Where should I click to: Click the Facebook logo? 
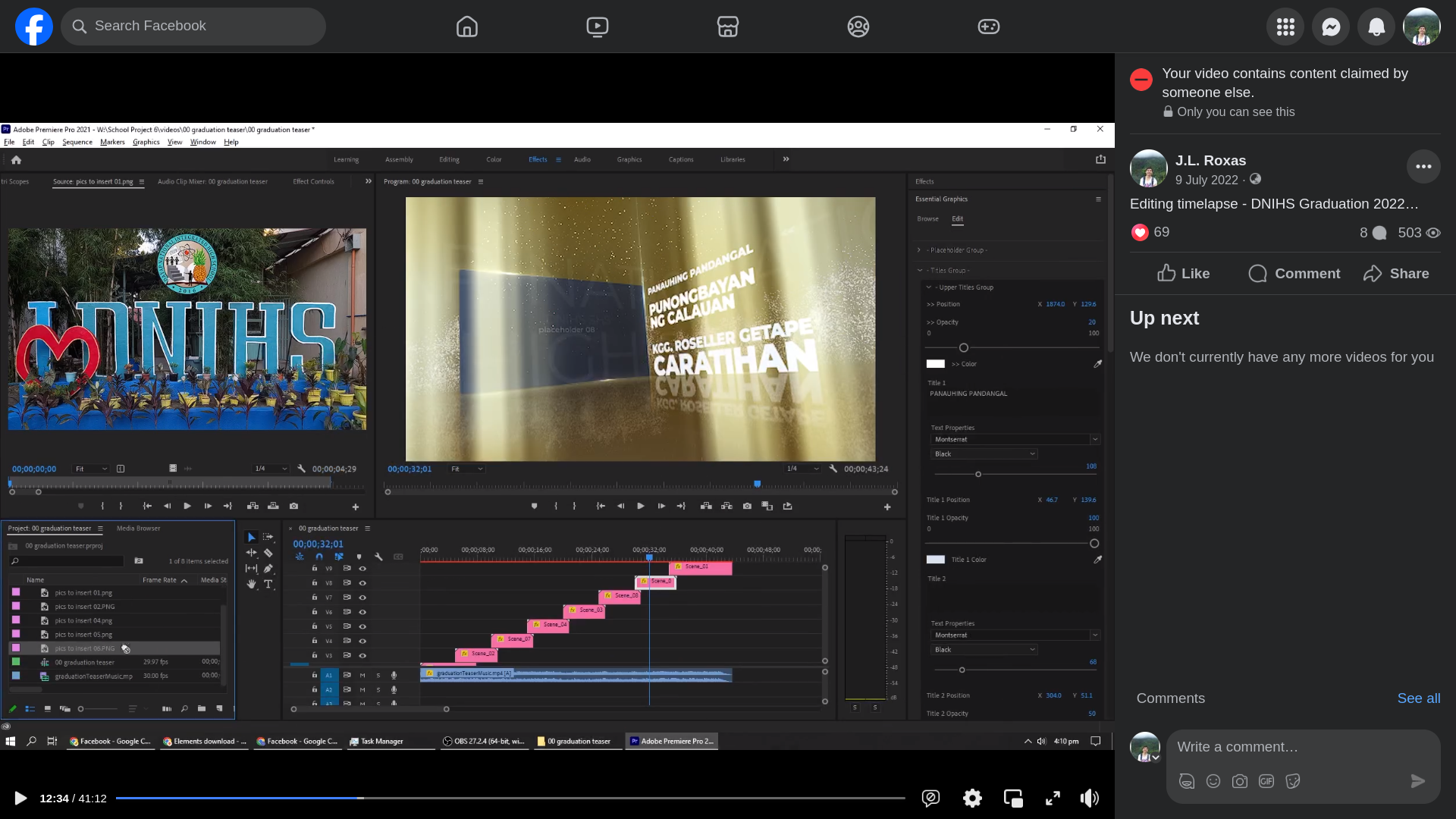(x=34, y=27)
